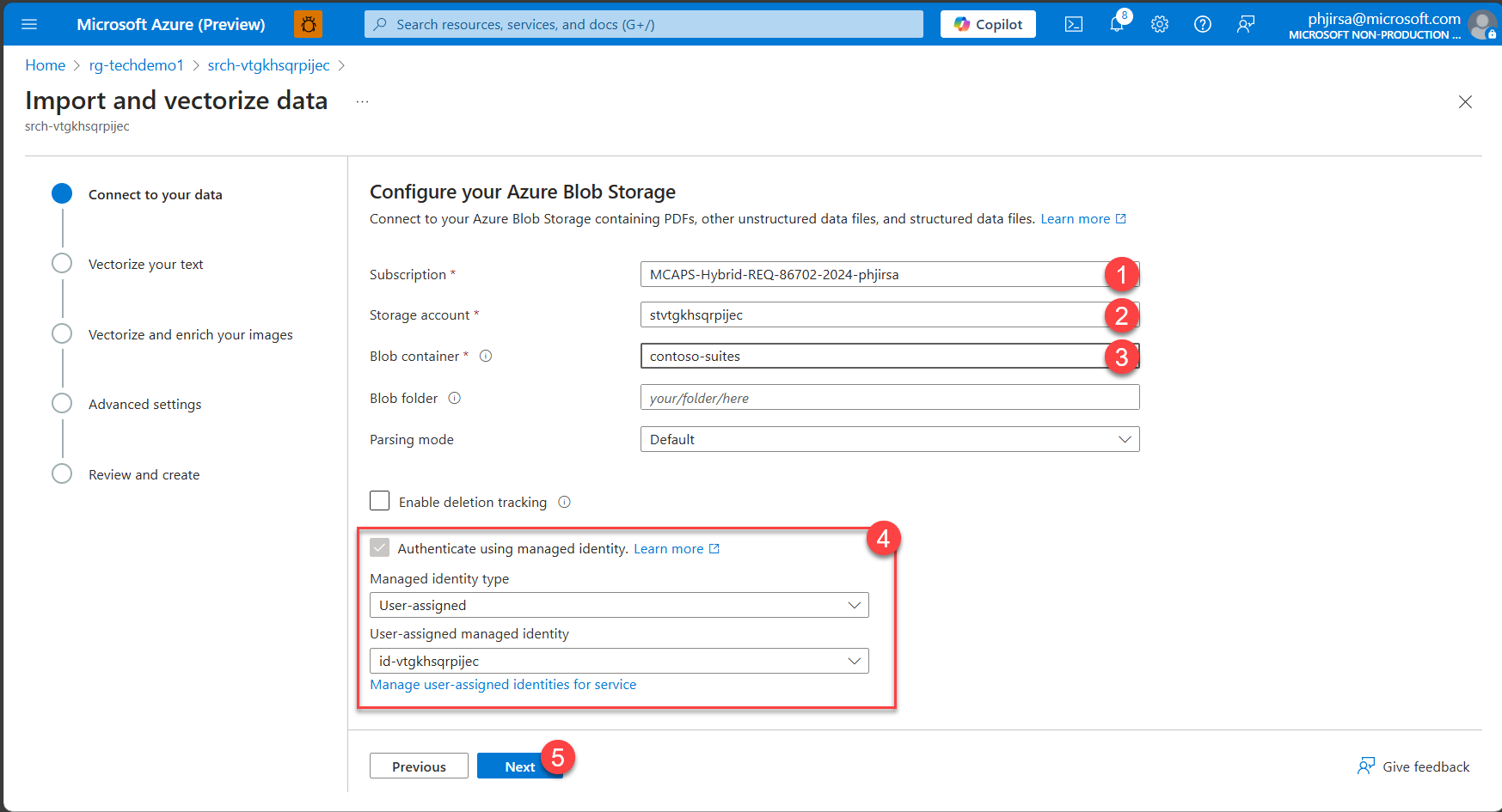The width and height of the screenshot is (1502, 812).
Task: Open the portal Settings gear
Action: 1159,24
